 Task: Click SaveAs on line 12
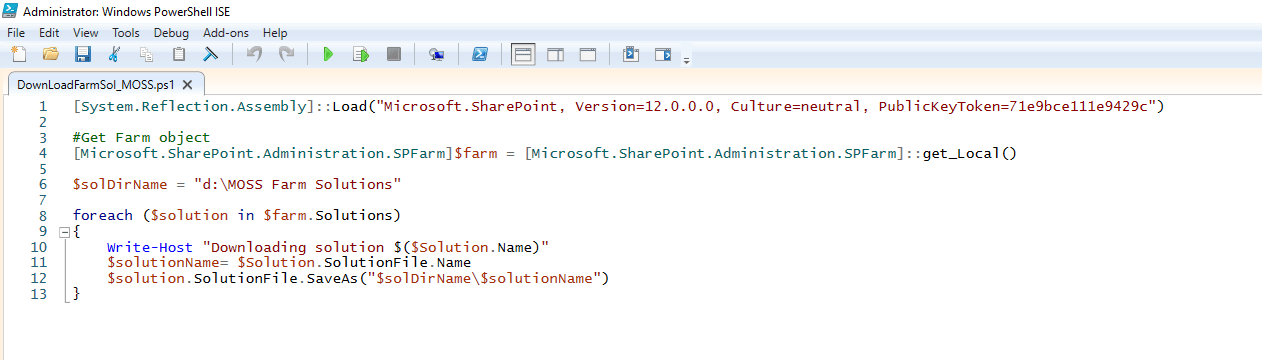[x=332, y=278]
